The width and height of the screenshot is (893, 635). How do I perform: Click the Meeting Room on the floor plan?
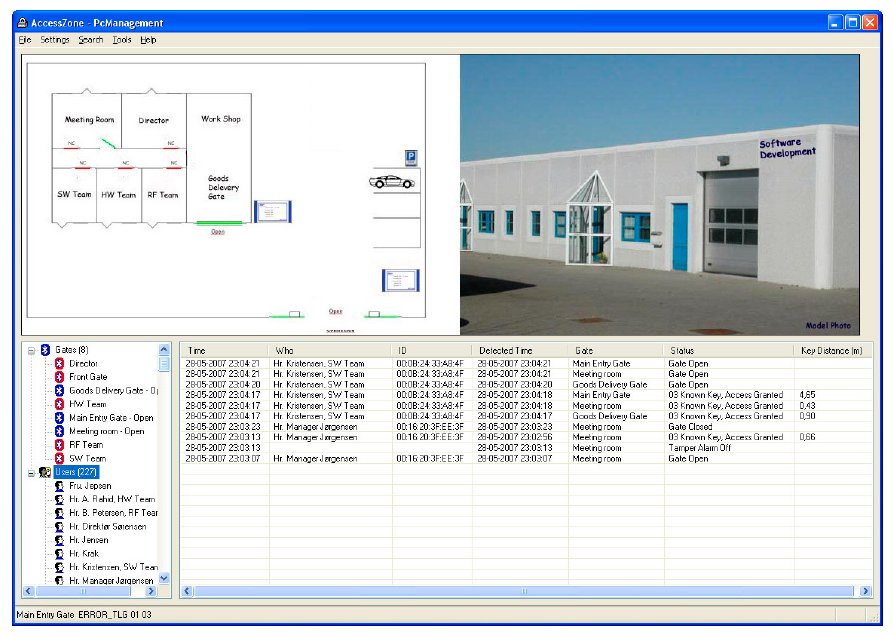tap(89, 120)
